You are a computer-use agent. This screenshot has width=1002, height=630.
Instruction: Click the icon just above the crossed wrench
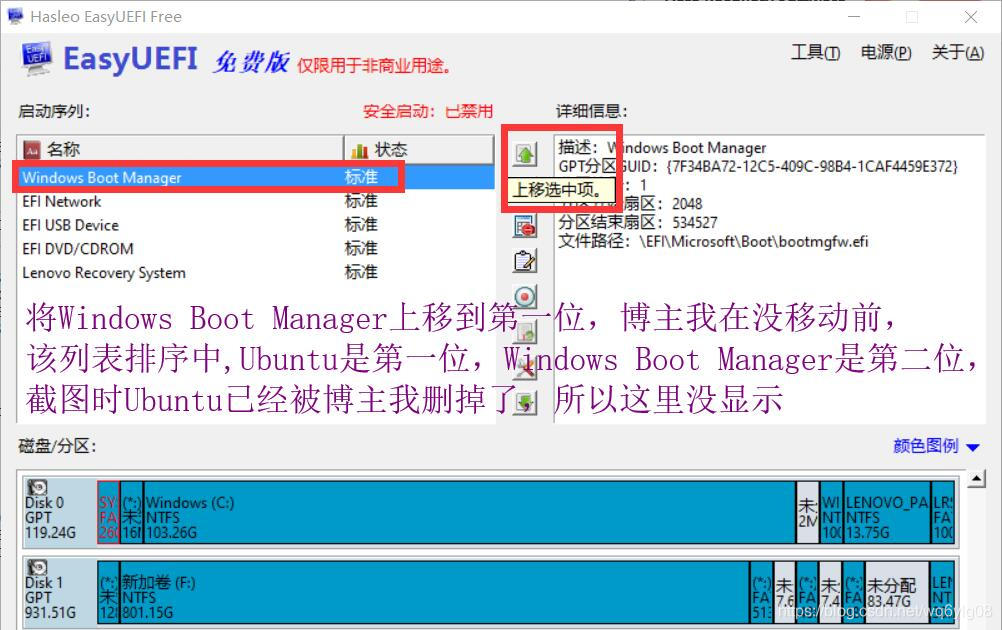pos(525,332)
